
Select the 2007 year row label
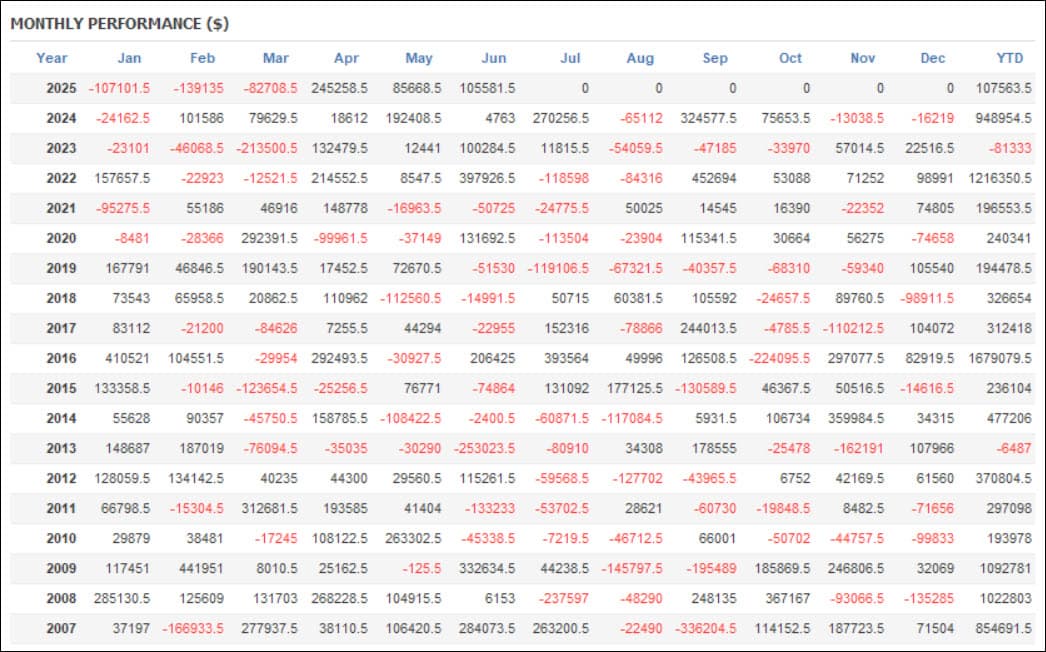pyautogui.click(x=61, y=629)
